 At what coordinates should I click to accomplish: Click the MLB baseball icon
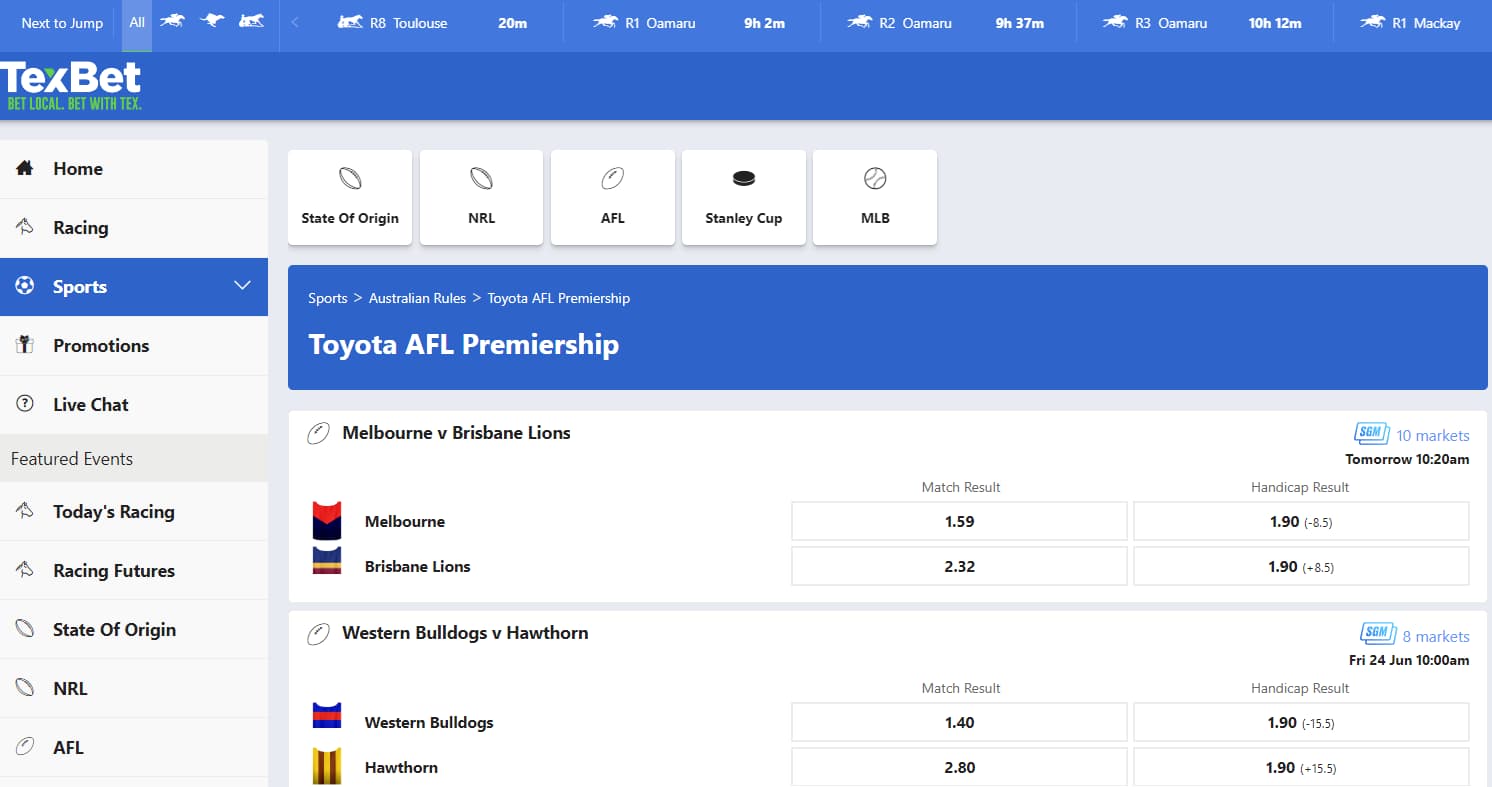(x=875, y=179)
